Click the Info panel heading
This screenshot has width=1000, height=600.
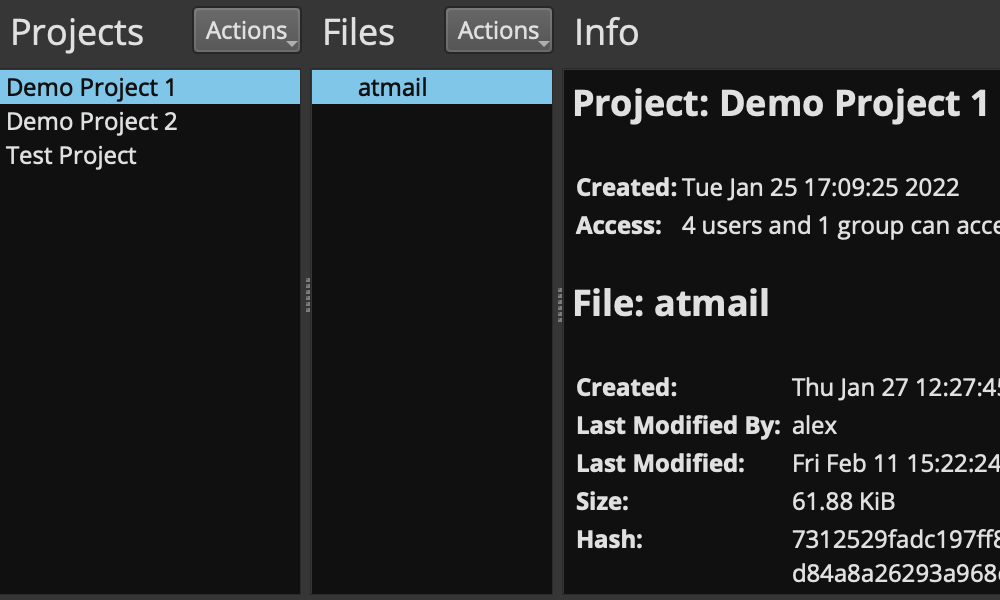(606, 32)
